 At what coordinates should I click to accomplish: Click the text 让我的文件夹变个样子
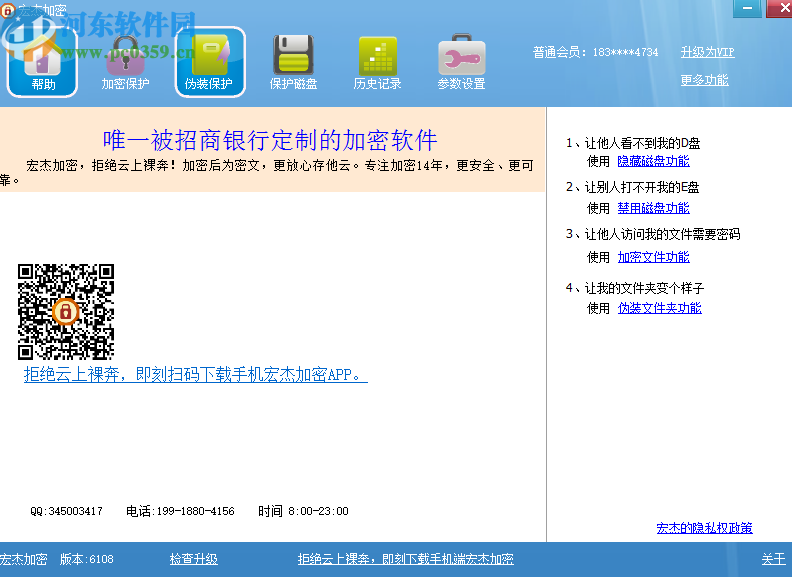pyautogui.click(x=644, y=288)
